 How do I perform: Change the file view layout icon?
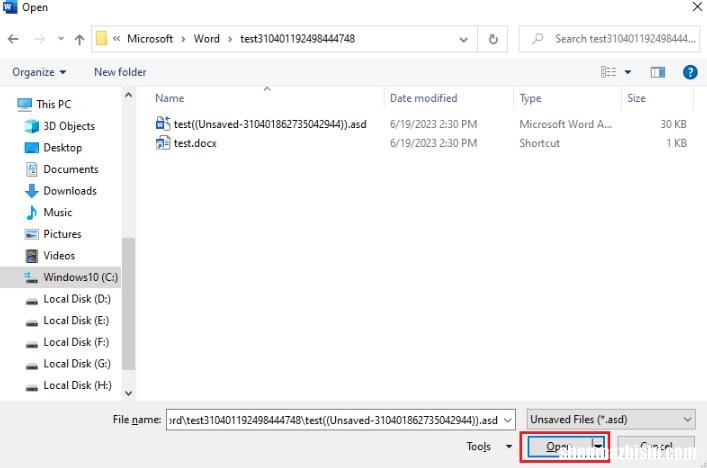click(608, 72)
